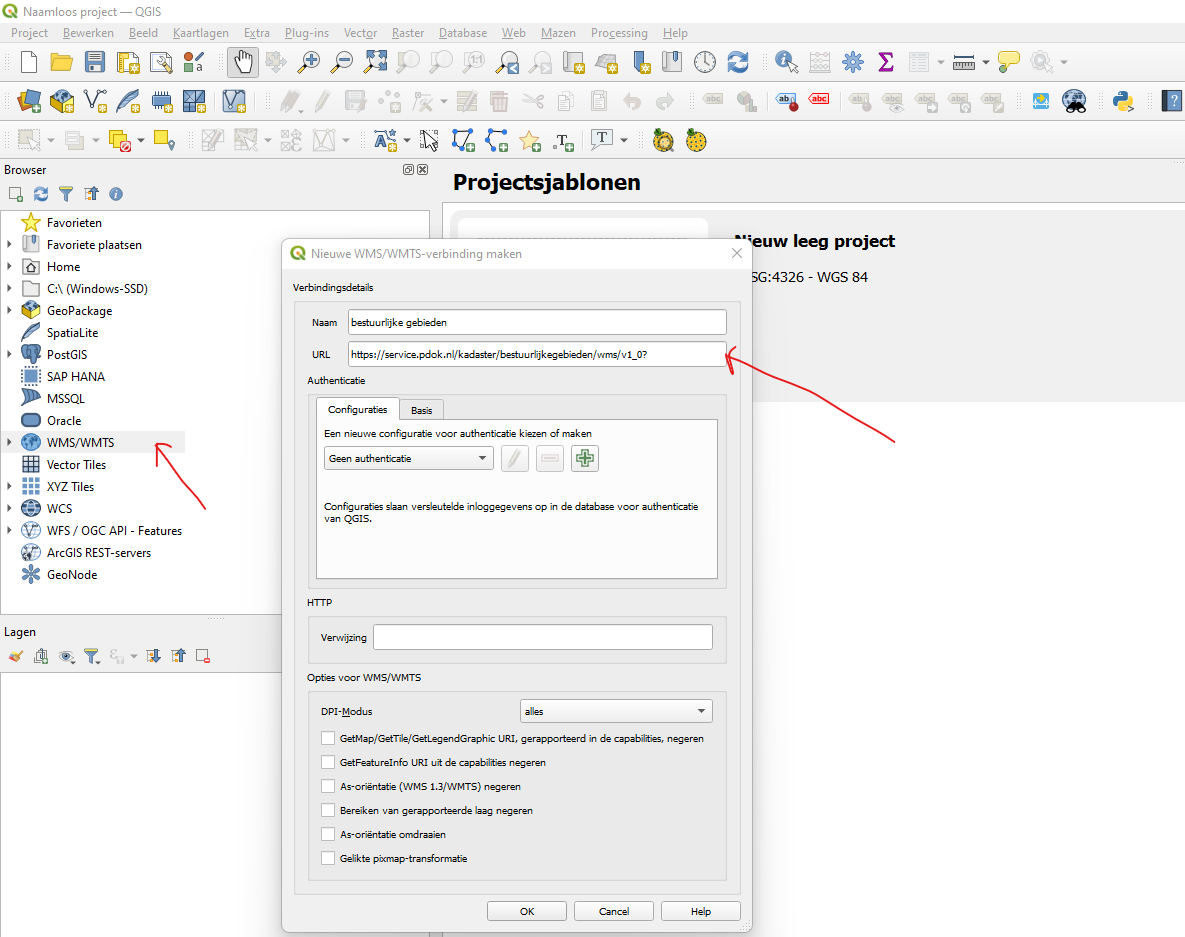Click the Zoom Full extent icon

pyautogui.click(x=375, y=62)
